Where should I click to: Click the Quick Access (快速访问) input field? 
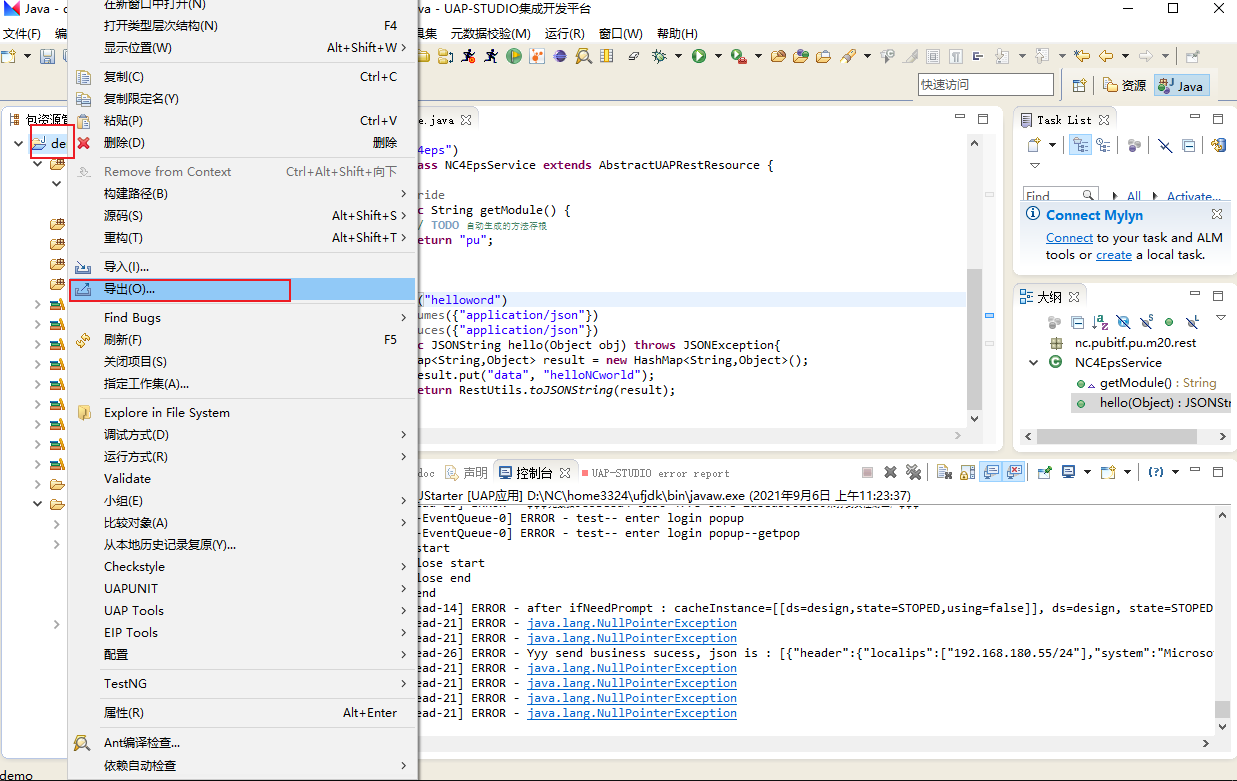tap(986, 85)
